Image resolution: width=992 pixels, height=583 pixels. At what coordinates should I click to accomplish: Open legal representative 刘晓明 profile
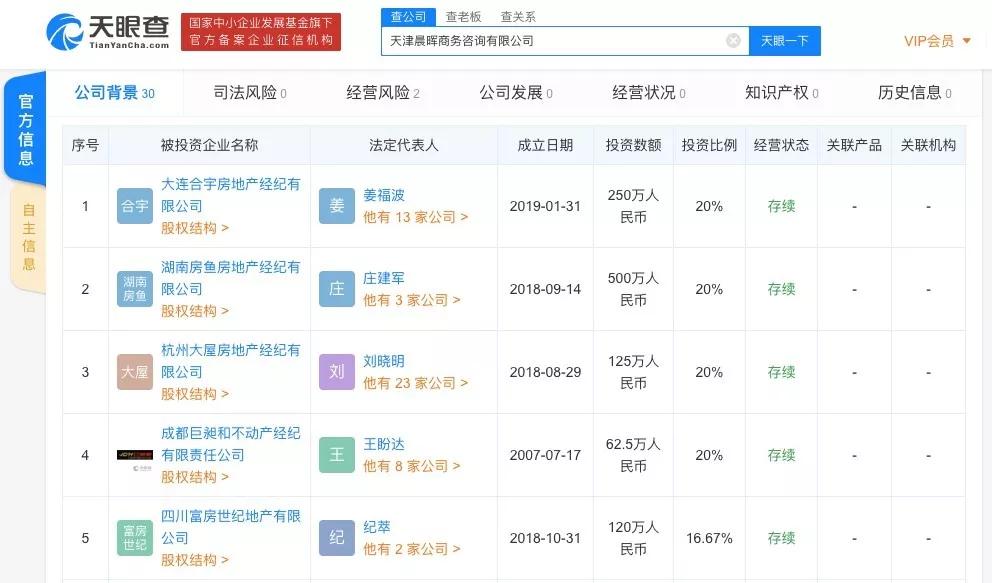point(383,361)
